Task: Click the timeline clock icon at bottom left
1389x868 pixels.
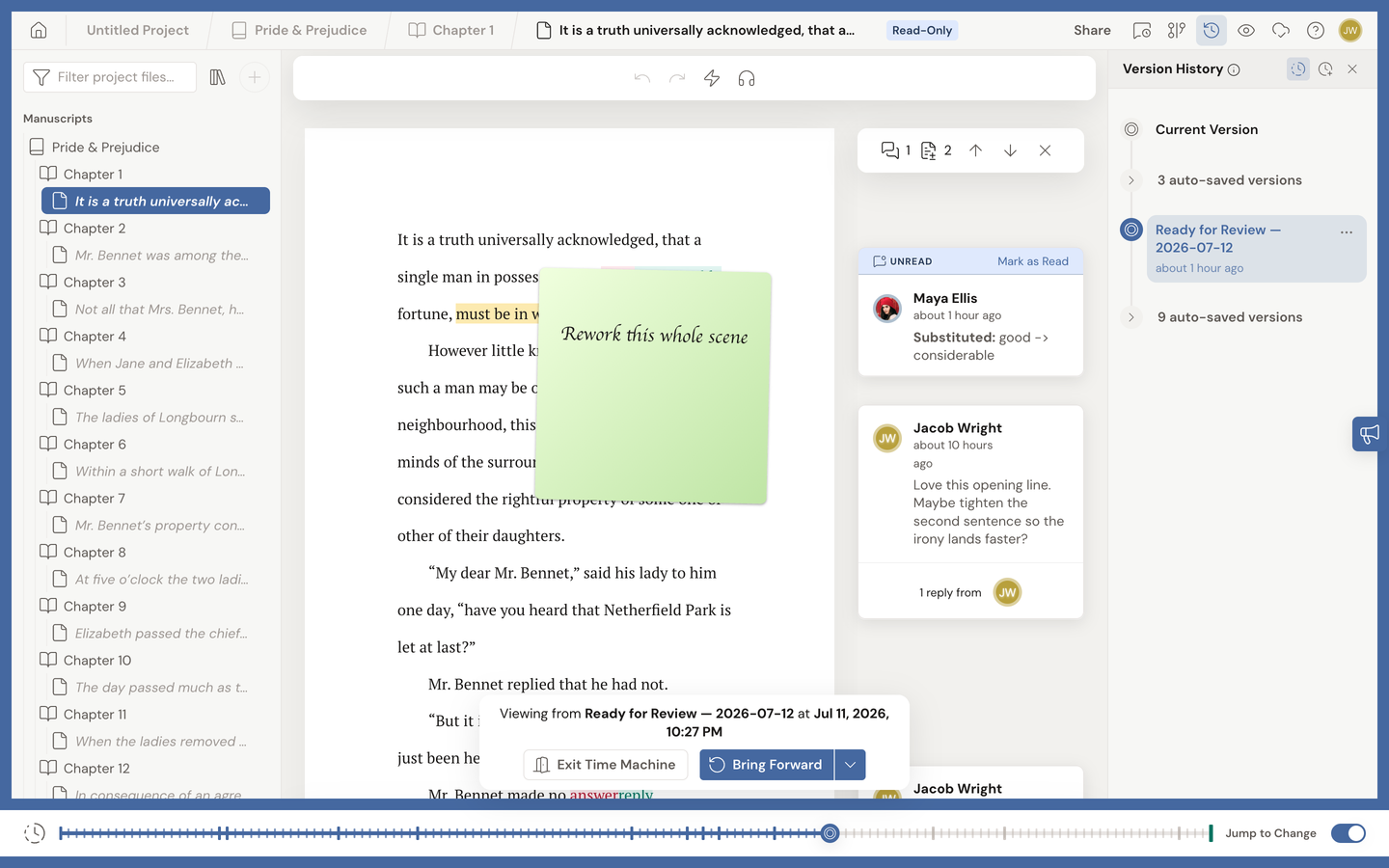Action: (x=35, y=833)
